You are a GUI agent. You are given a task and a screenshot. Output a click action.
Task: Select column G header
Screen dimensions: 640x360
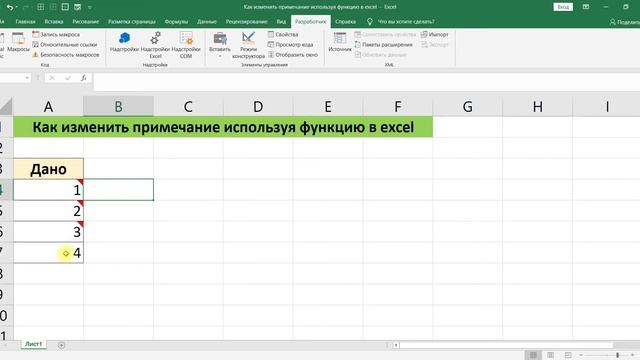click(x=468, y=107)
